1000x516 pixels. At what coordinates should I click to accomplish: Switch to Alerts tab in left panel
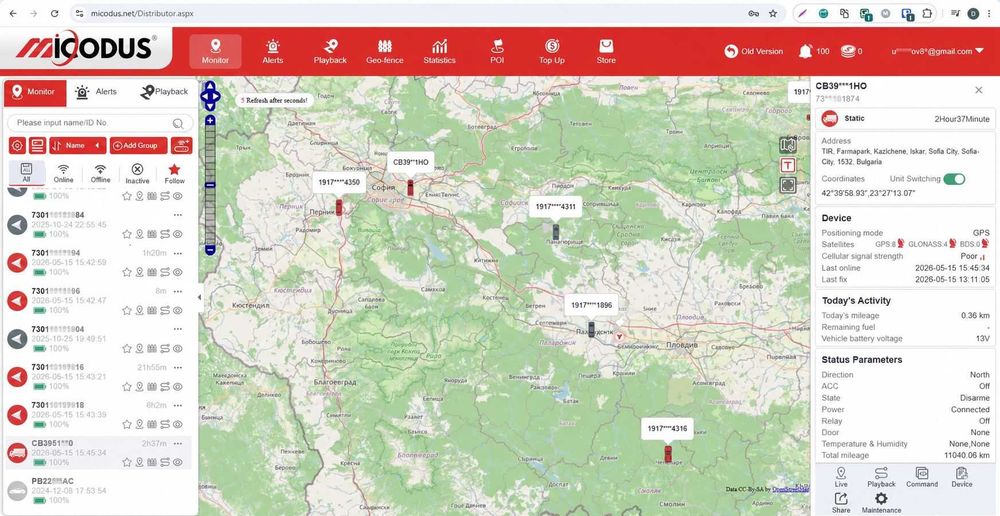[96, 92]
